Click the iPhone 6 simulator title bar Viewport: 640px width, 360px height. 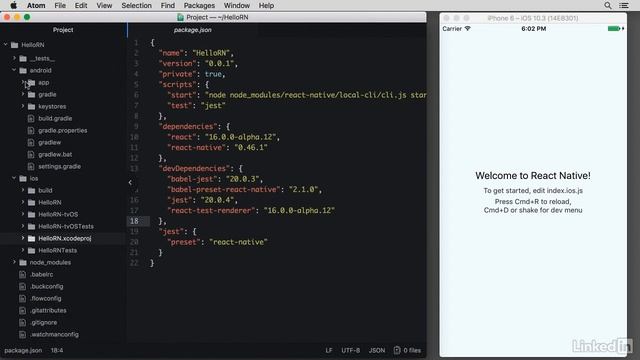tap(533, 18)
